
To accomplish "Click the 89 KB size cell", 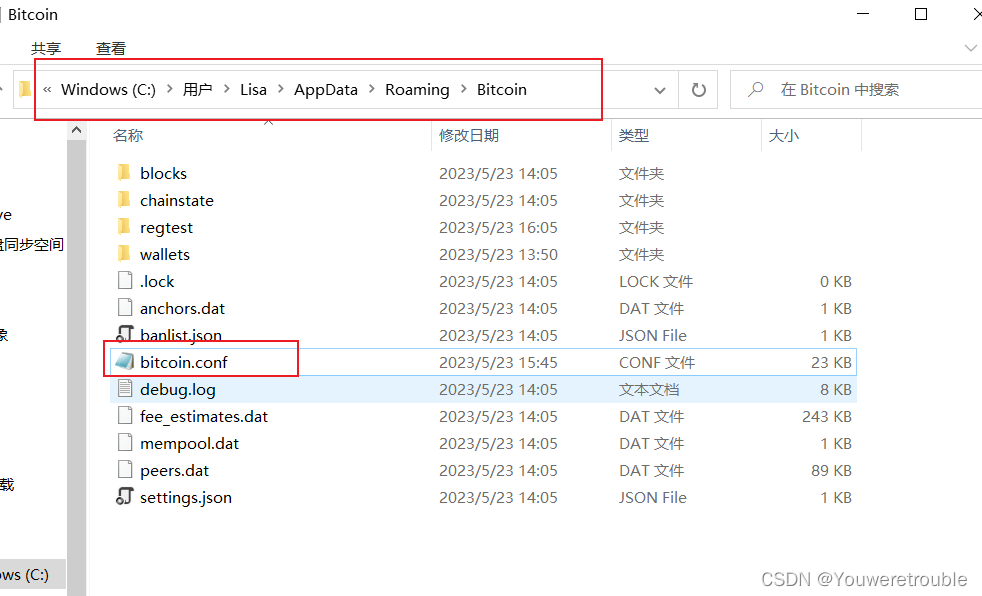I will pyautogui.click(x=831, y=470).
